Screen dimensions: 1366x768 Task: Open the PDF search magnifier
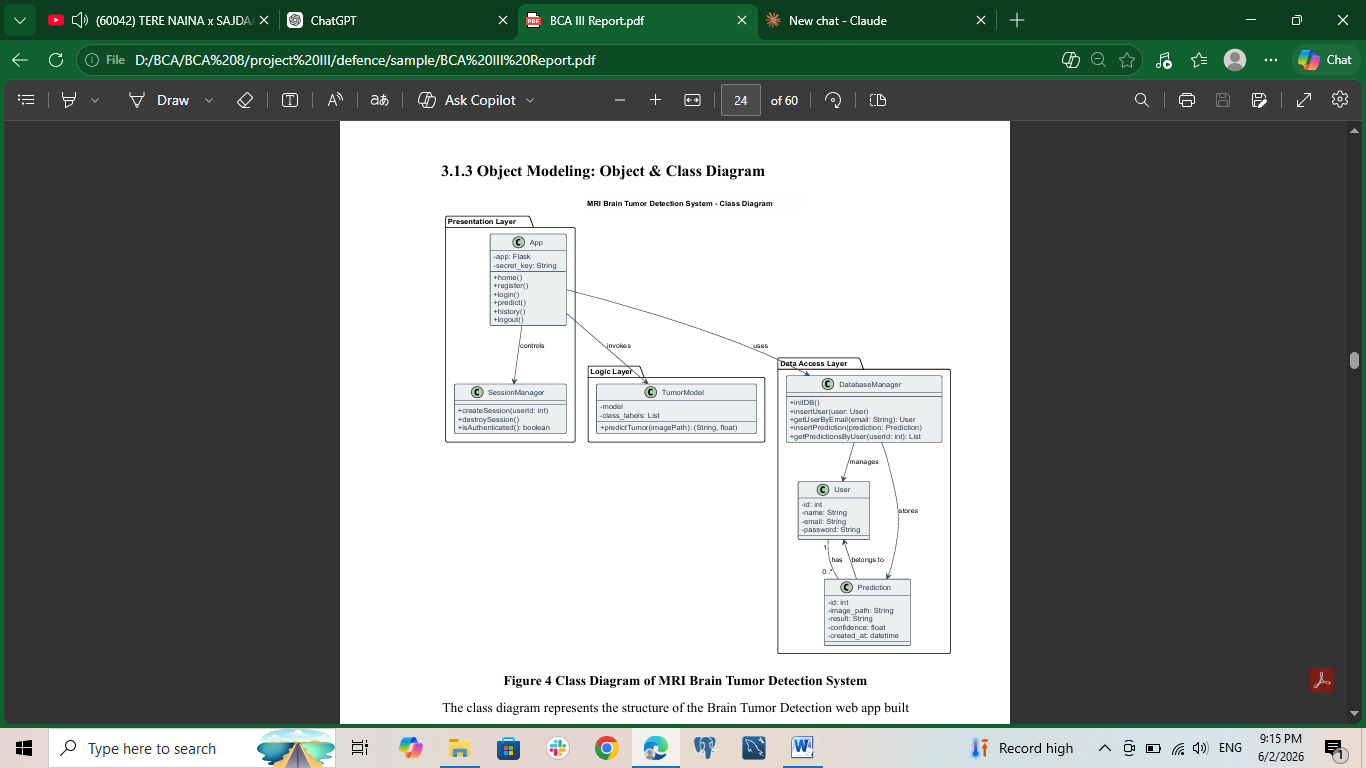pos(1142,100)
